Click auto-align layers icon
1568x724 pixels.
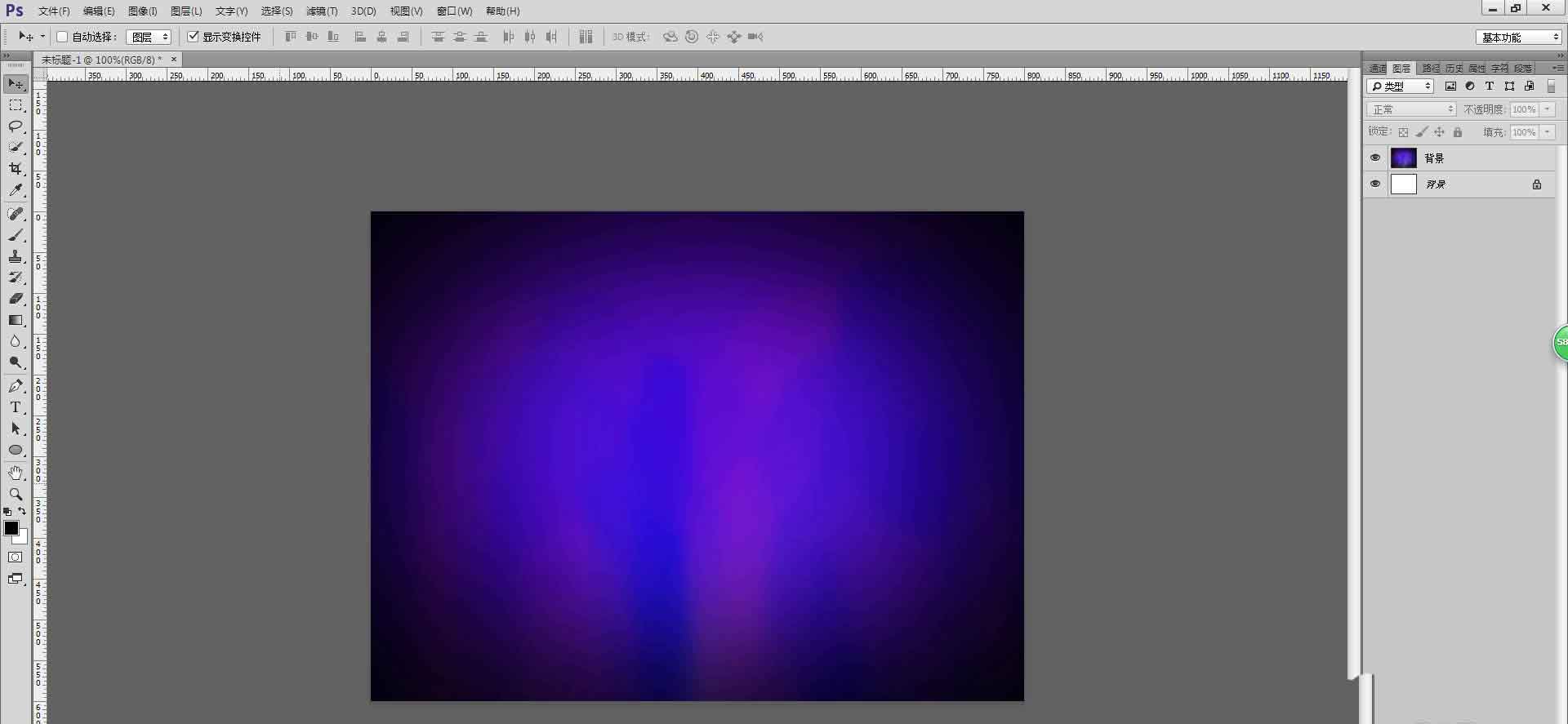click(586, 37)
